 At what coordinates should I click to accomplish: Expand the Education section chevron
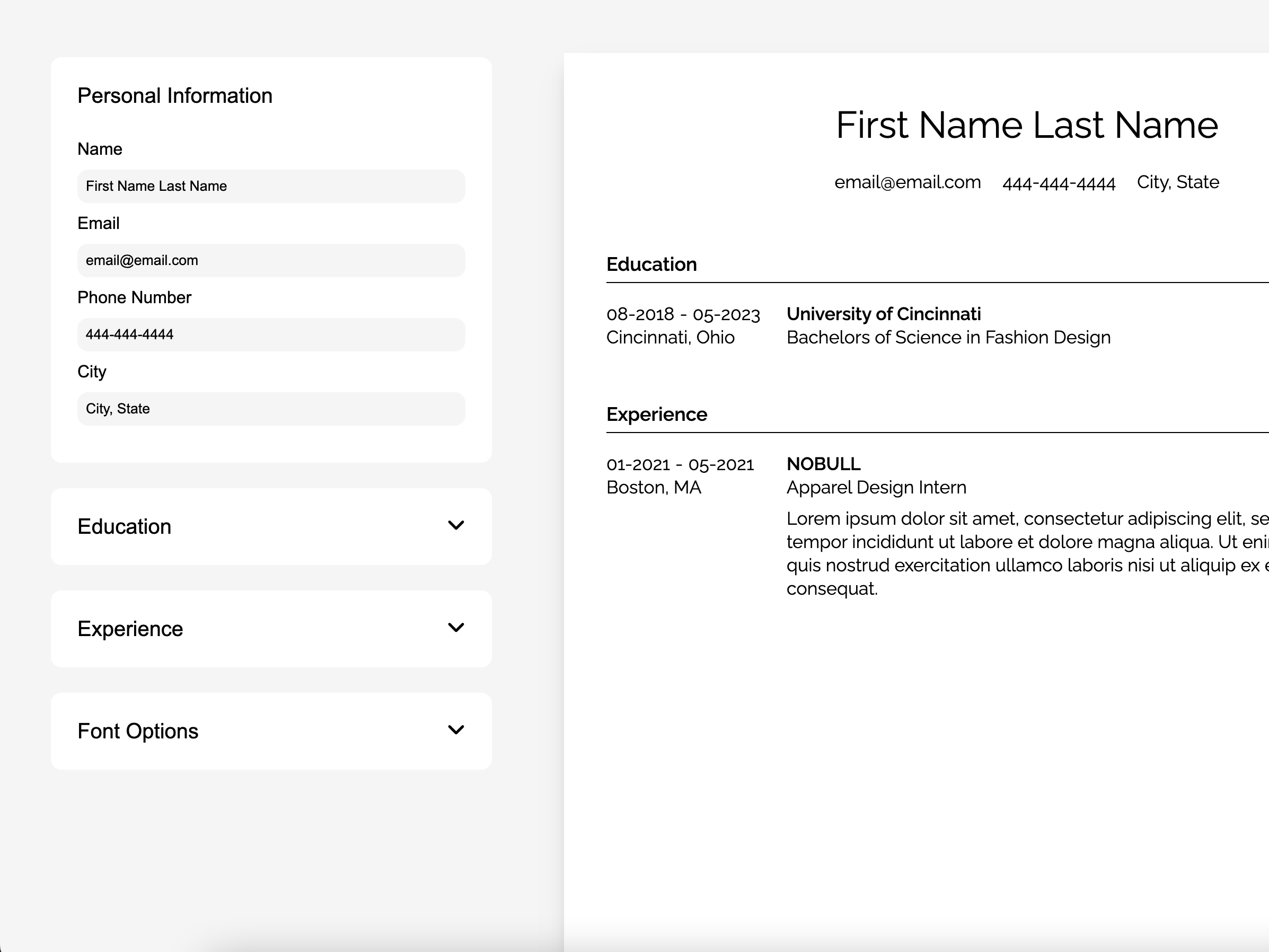(455, 526)
